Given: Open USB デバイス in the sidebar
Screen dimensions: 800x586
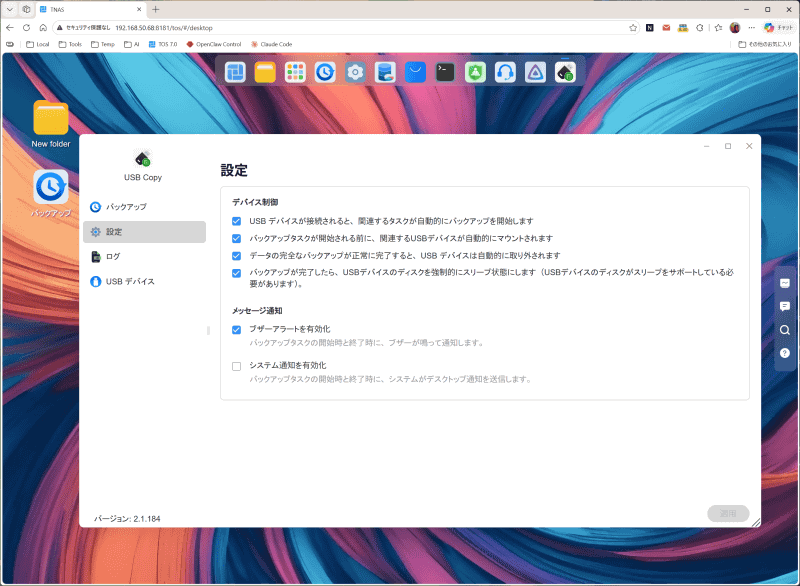Looking at the screenshot, I should coord(144,281).
